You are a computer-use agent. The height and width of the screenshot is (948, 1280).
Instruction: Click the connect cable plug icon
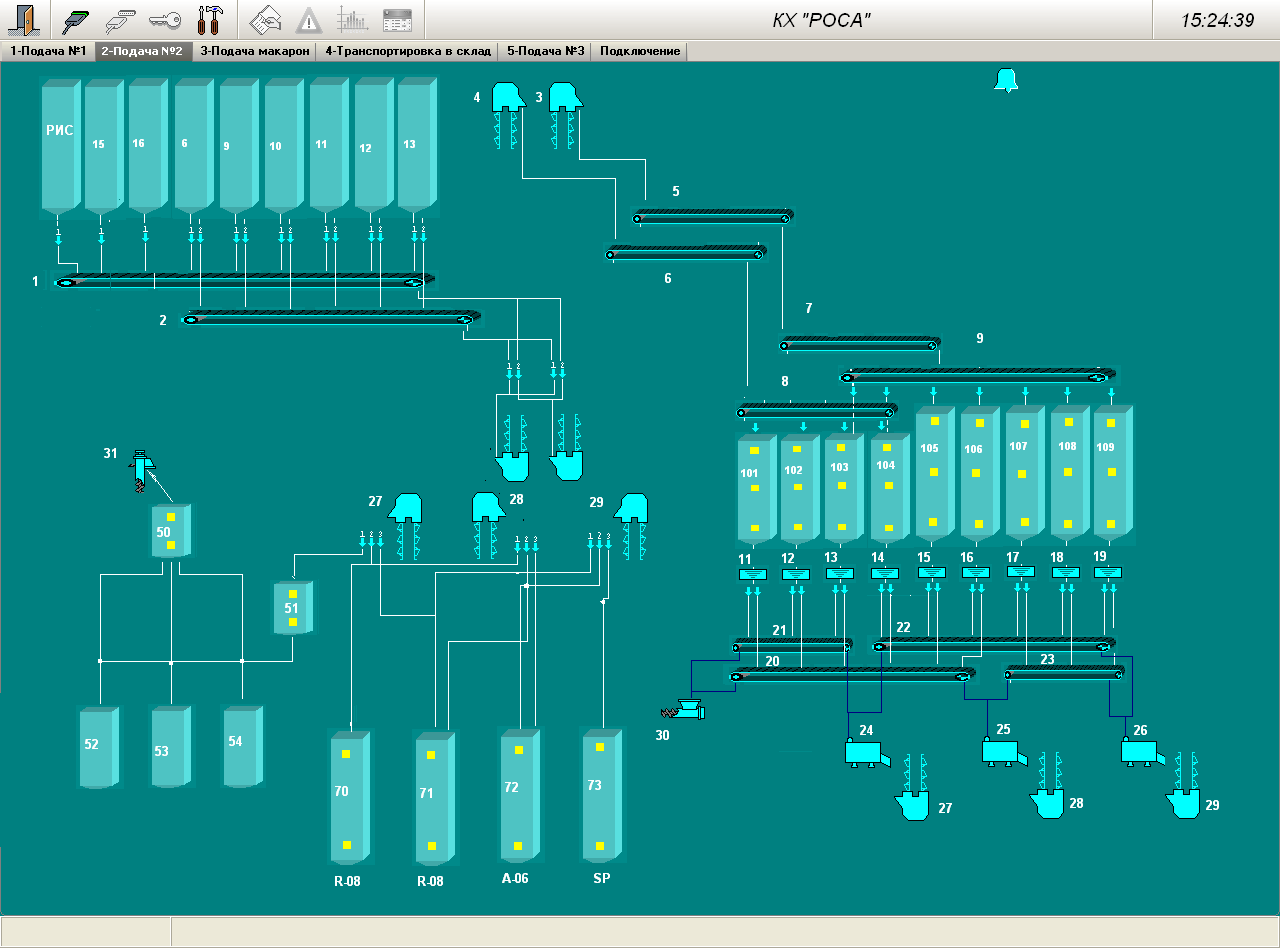(77, 20)
